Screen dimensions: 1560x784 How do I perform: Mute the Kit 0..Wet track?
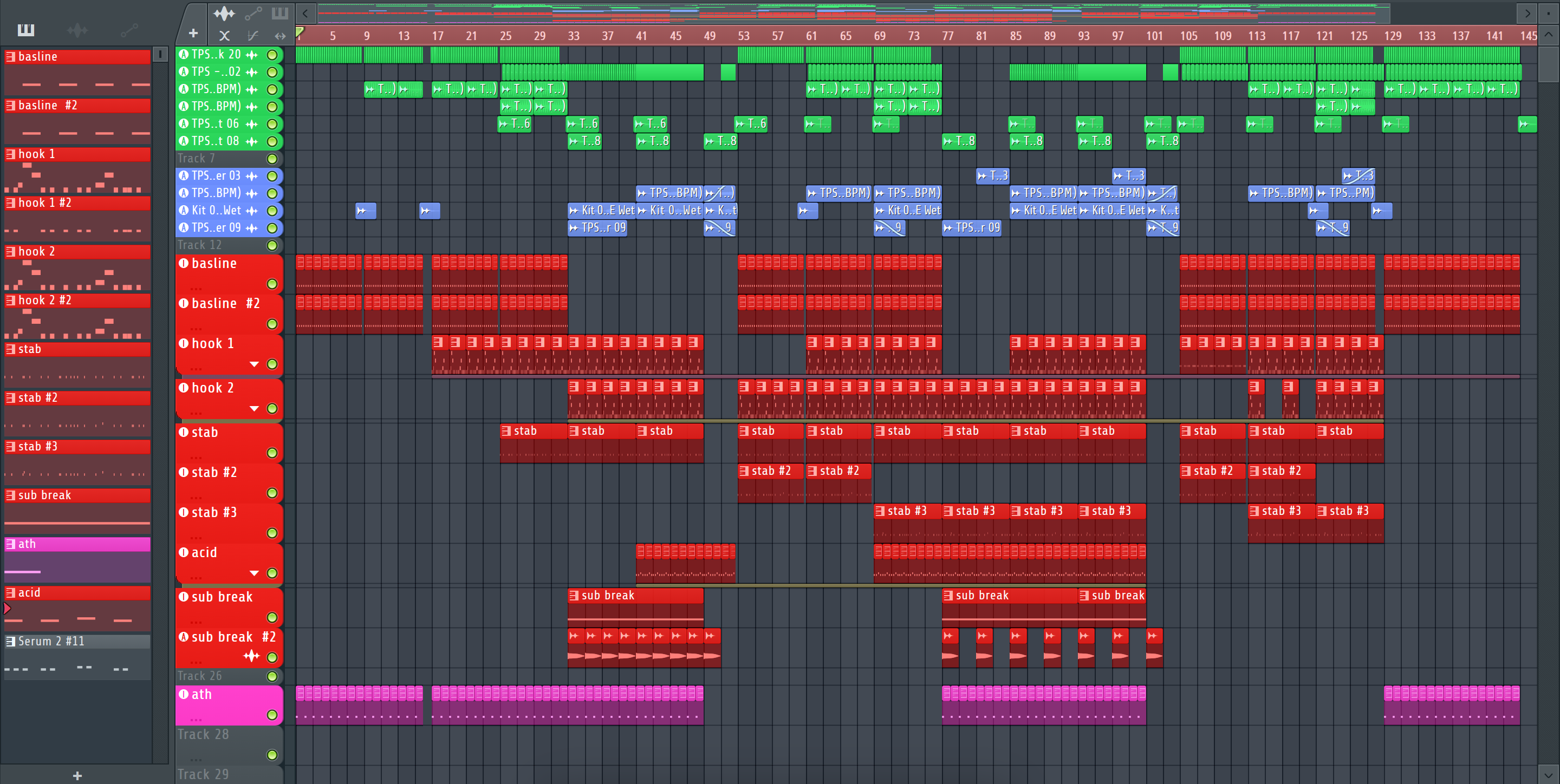pyautogui.click(x=272, y=211)
